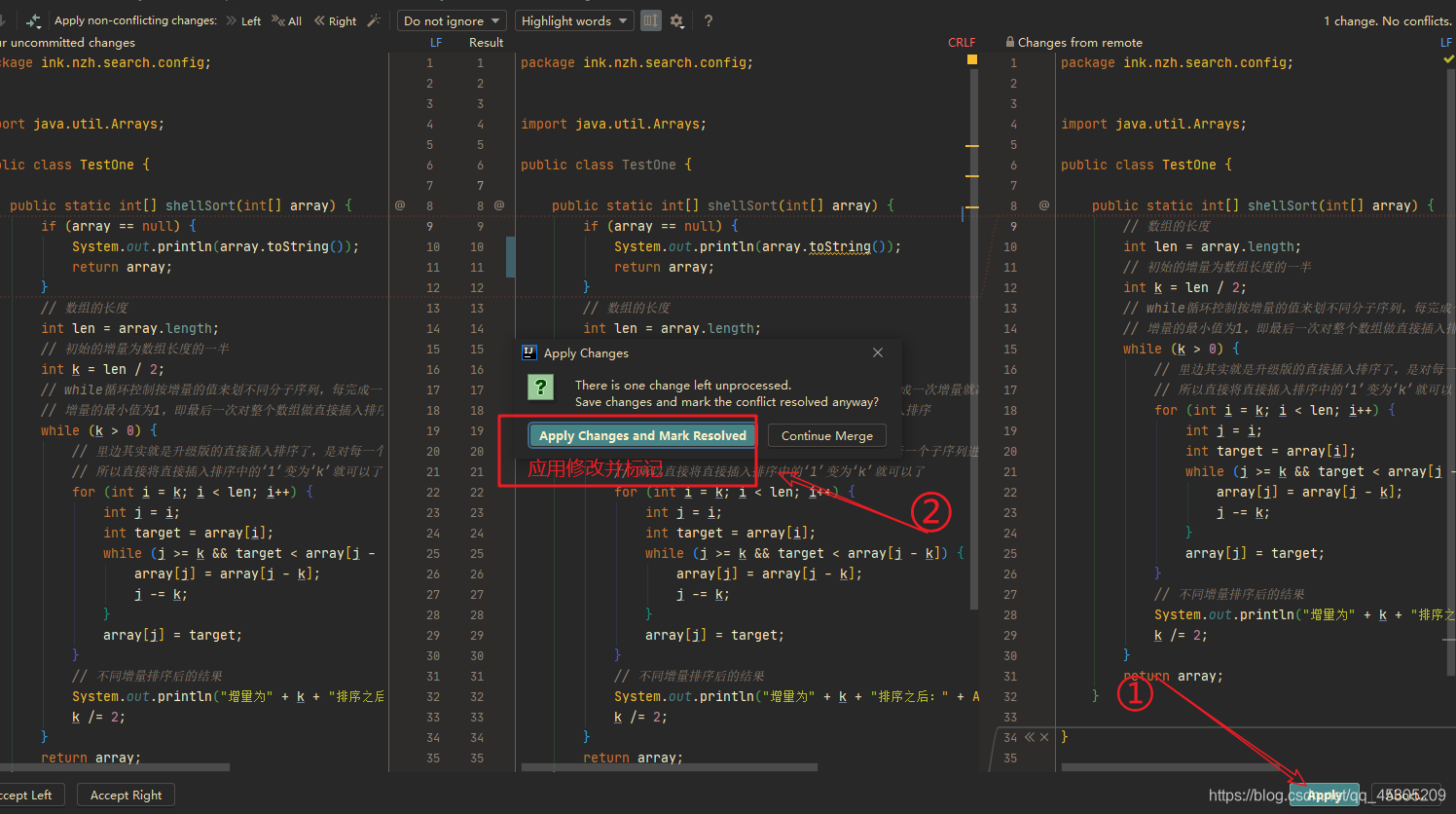The image size is (1456, 814).
Task: Click the Apply button in merge window
Action: [1324, 795]
